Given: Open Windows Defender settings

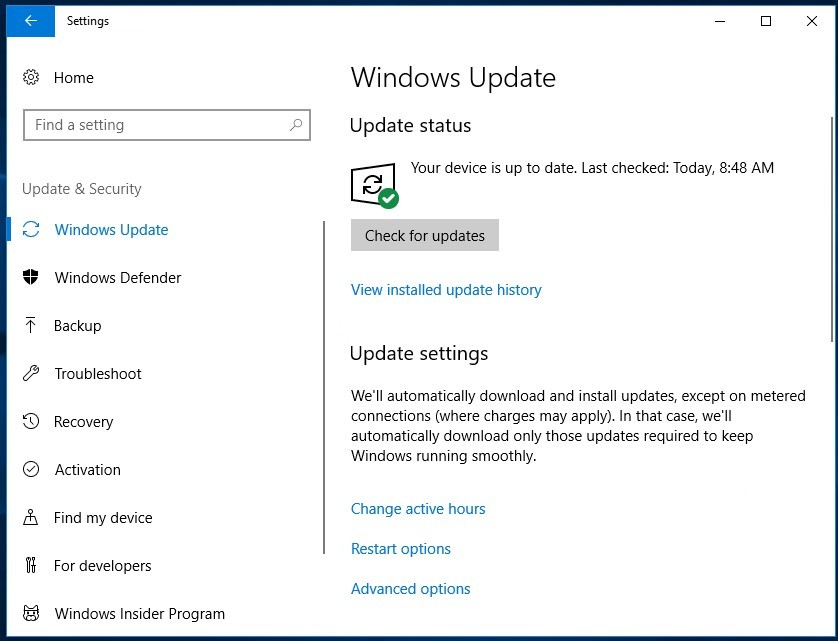Looking at the screenshot, I should tap(118, 278).
